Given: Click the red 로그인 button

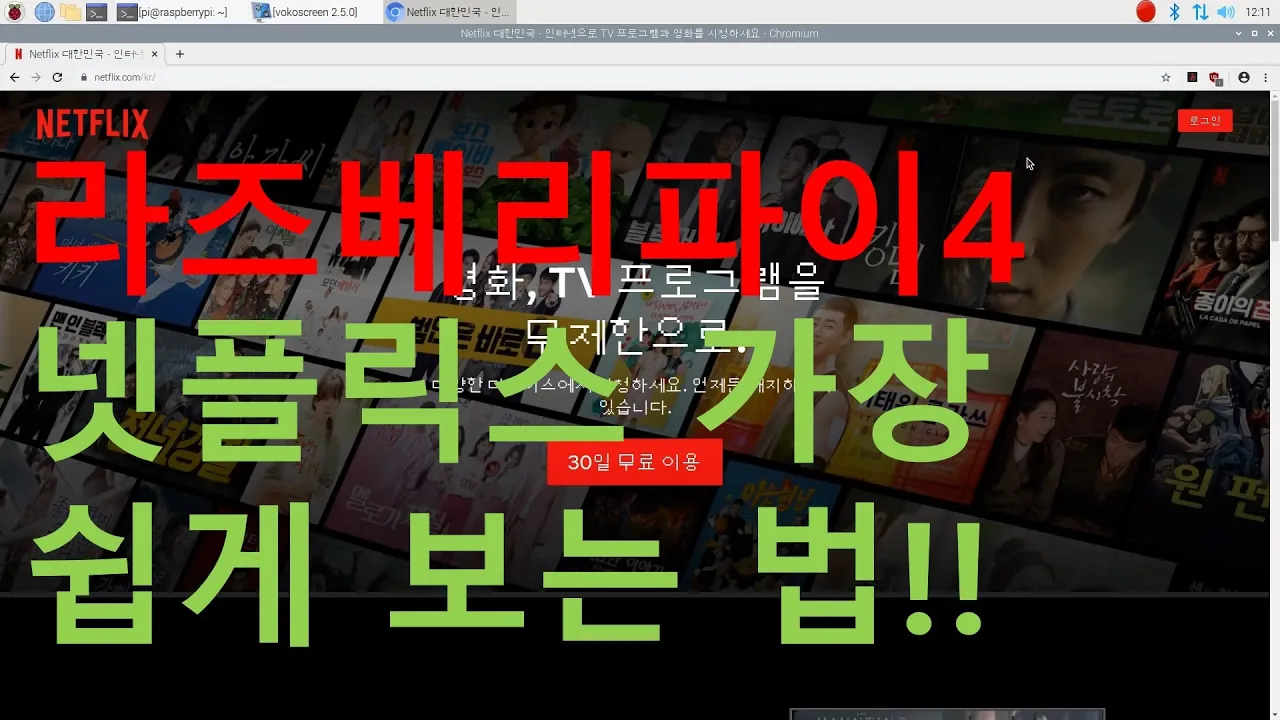Looking at the screenshot, I should (1205, 120).
